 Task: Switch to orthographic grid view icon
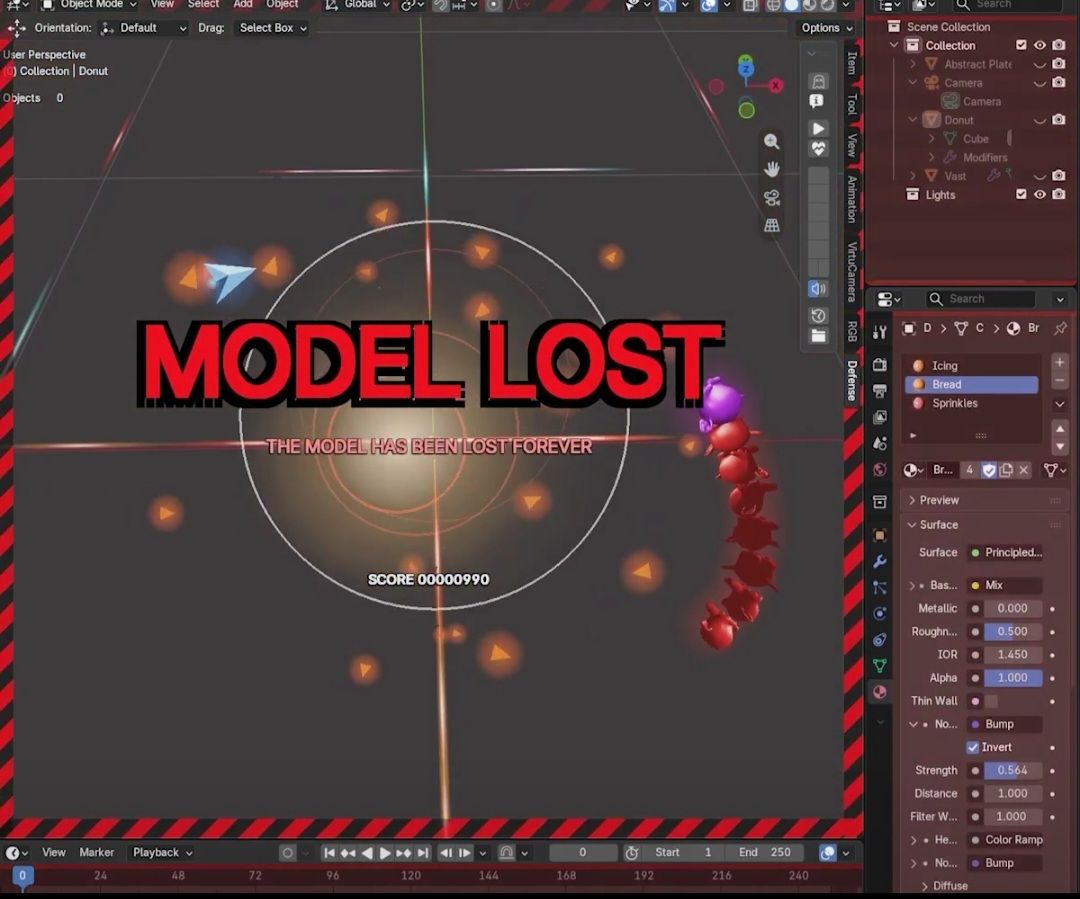coord(771,225)
